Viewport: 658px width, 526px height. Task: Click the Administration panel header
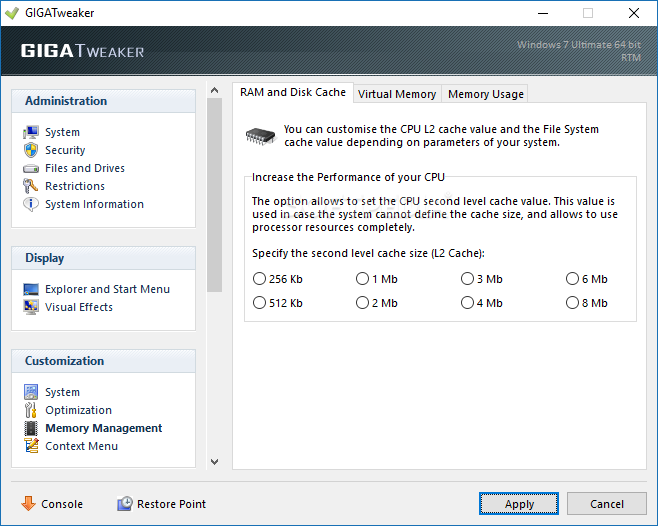point(103,101)
